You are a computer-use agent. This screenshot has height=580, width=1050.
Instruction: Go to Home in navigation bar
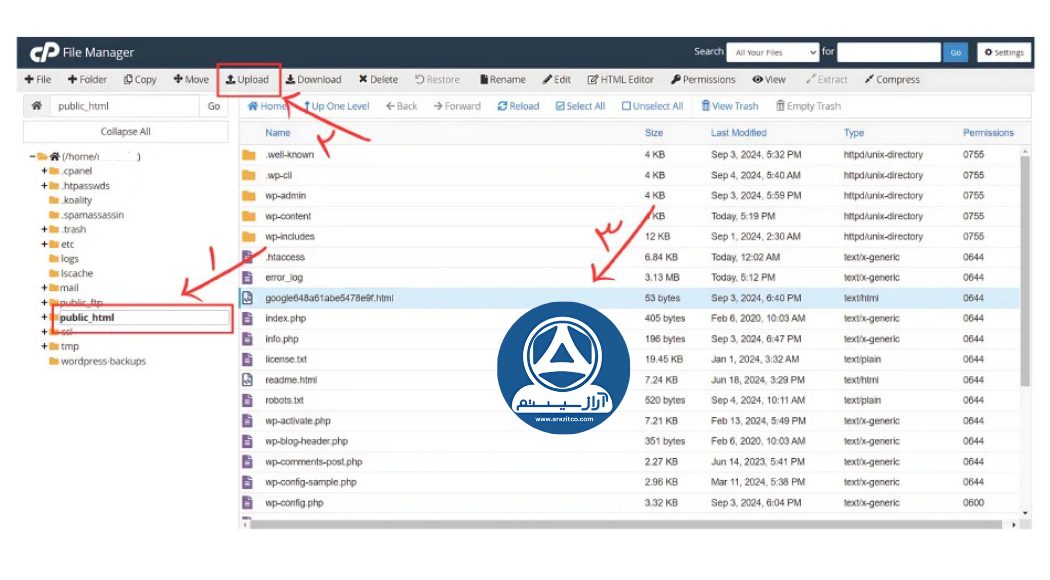click(267, 106)
